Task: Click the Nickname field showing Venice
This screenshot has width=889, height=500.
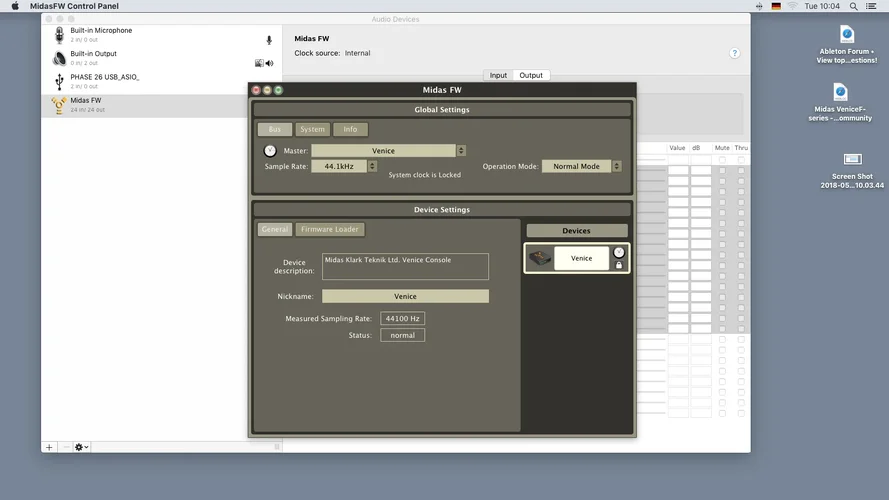Action: 405,296
